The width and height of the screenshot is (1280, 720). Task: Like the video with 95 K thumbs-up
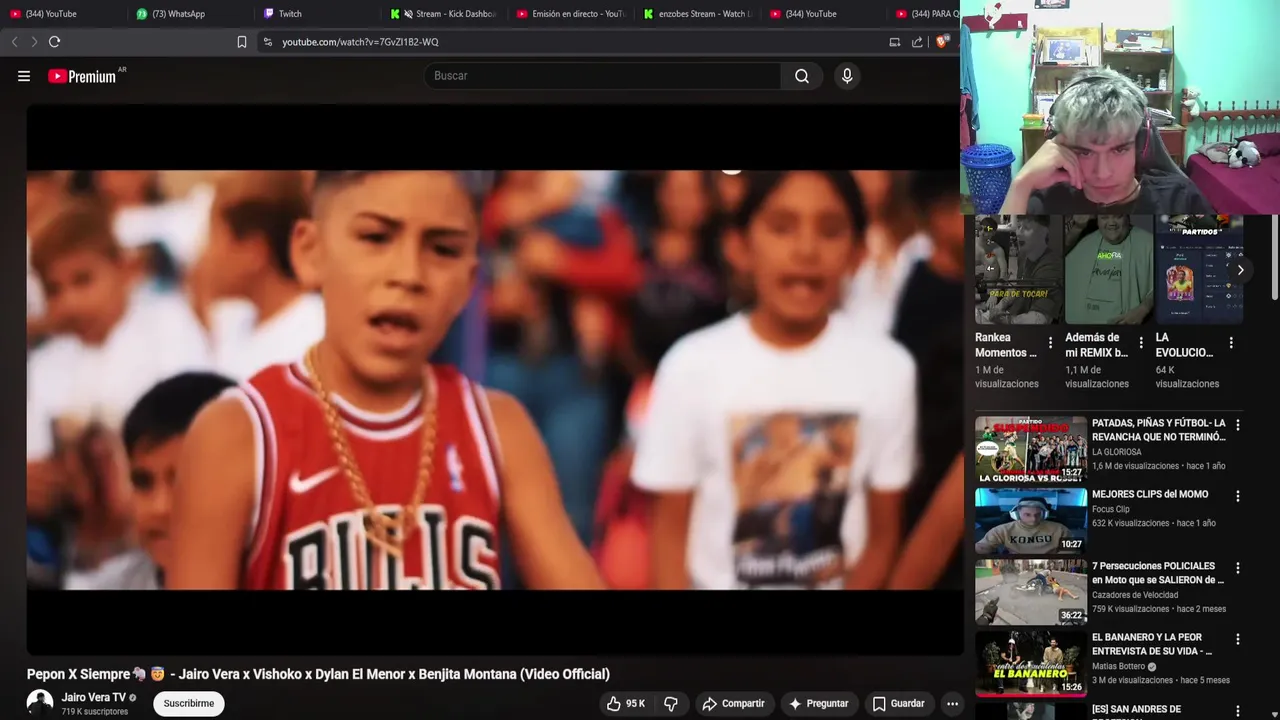point(626,704)
